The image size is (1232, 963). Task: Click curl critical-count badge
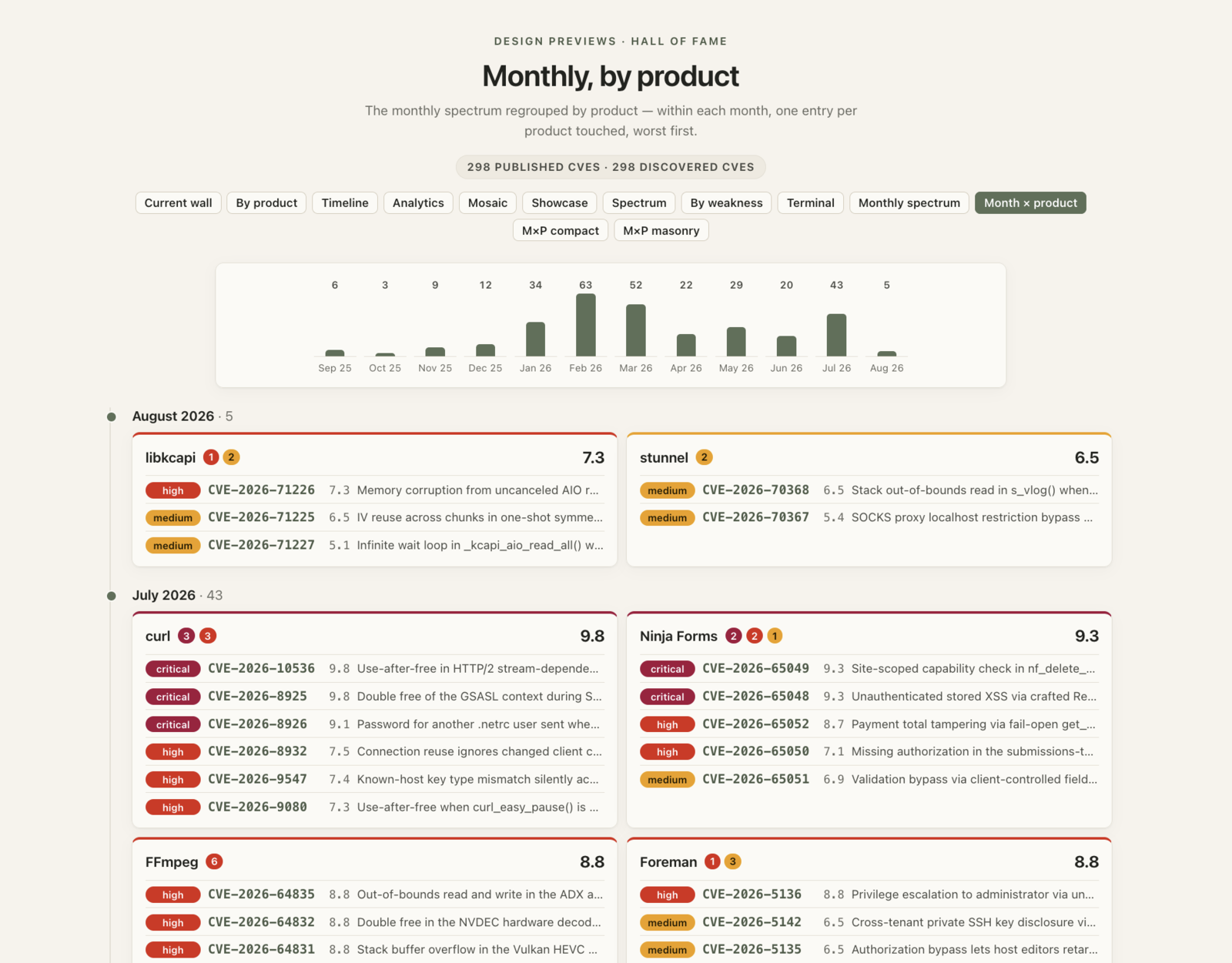[x=186, y=636]
